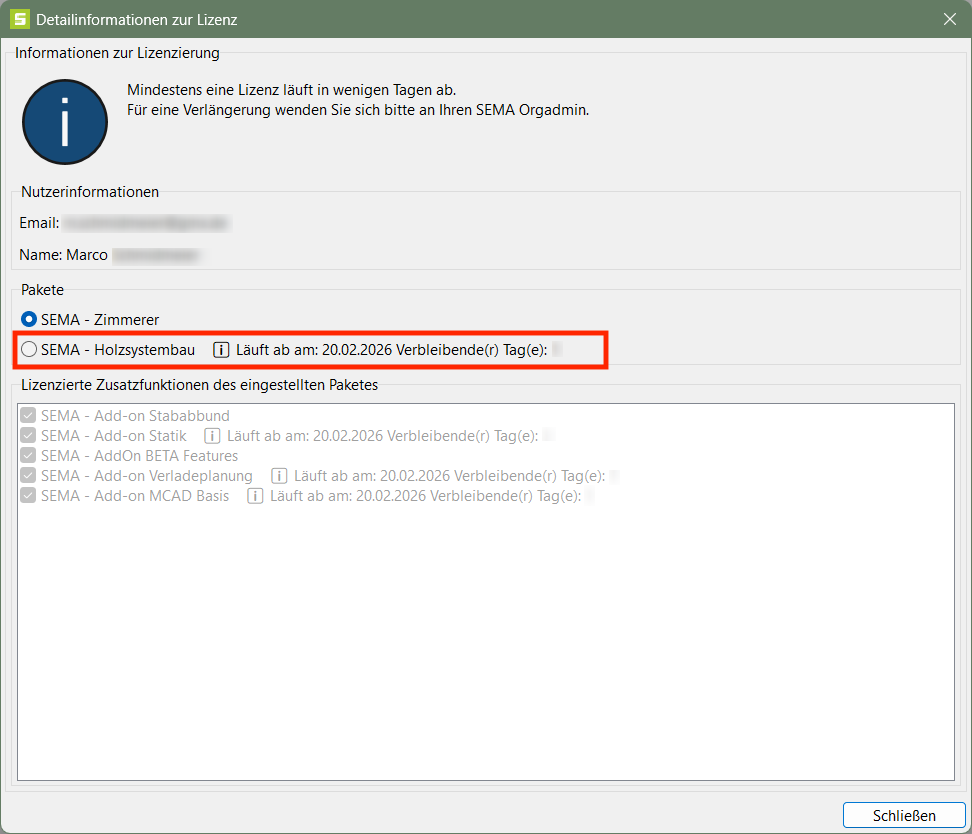Image resolution: width=972 pixels, height=834 pixels.
Task: Click the large blue information icon
Action: (x=65, y=122)
